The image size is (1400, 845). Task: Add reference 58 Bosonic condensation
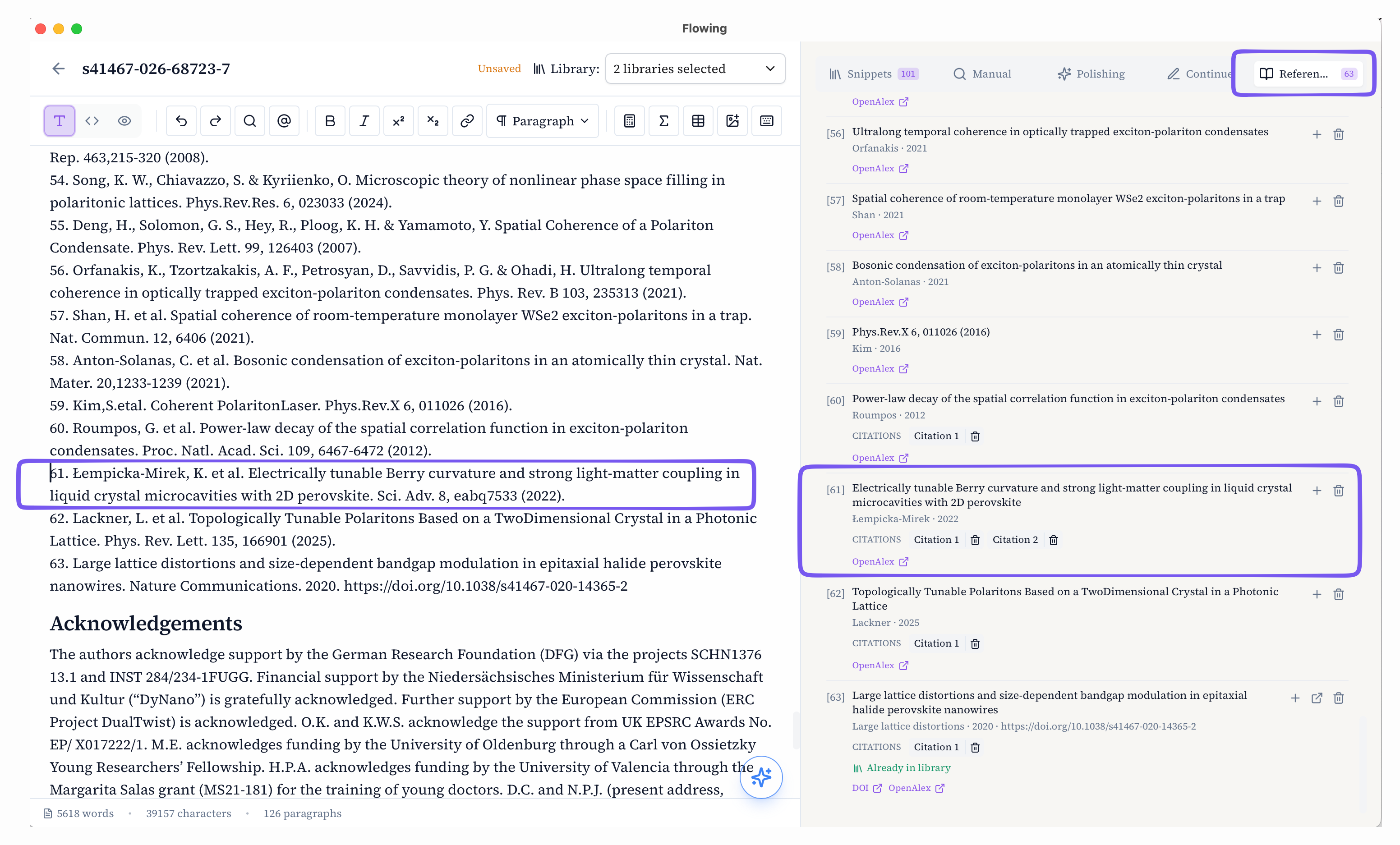pos(1317,268)
